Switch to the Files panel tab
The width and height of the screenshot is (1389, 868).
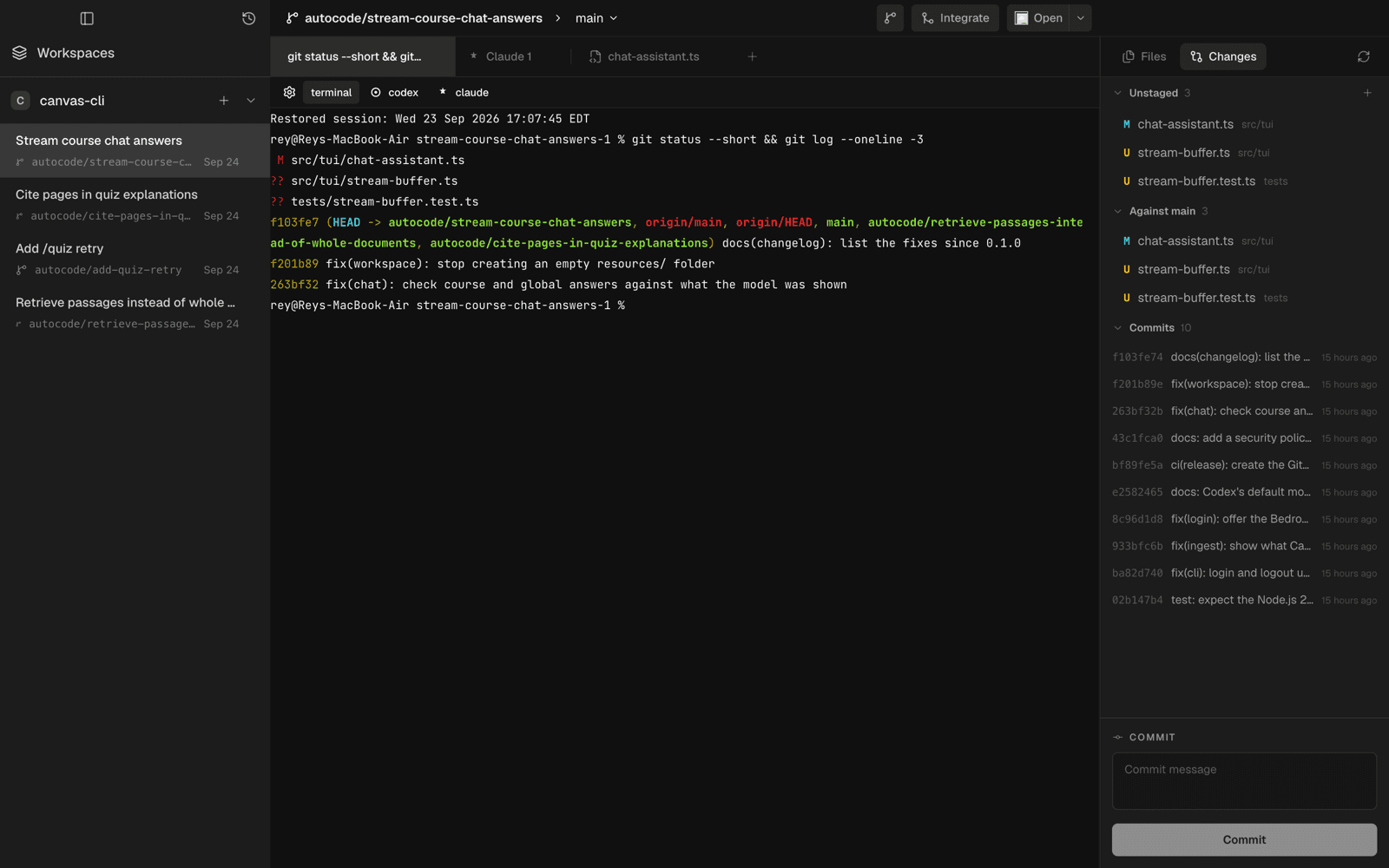click(1144, 56)
